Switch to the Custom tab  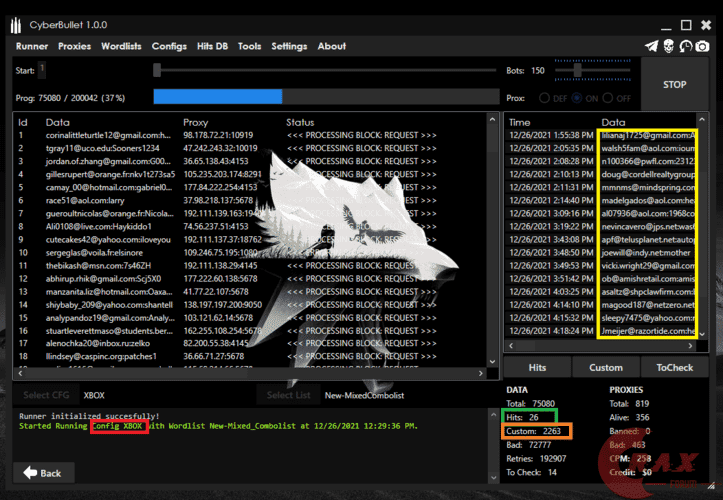[x=606, y=368]
